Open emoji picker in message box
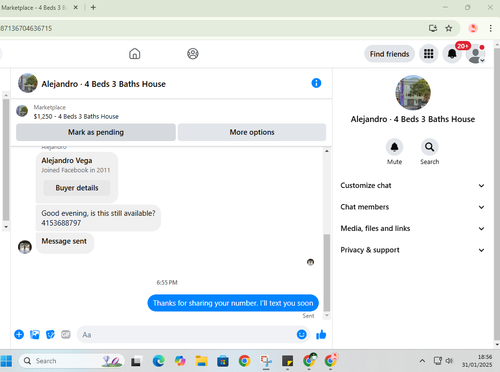The width and height of the screenshot is (500, 372). [x=302, y=334]
